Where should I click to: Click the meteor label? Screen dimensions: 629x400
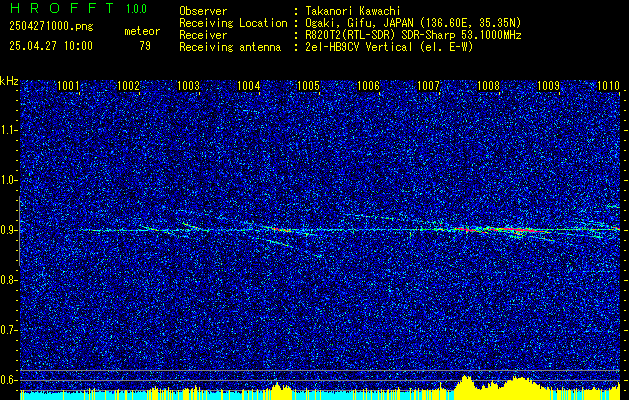click(142, 31)
